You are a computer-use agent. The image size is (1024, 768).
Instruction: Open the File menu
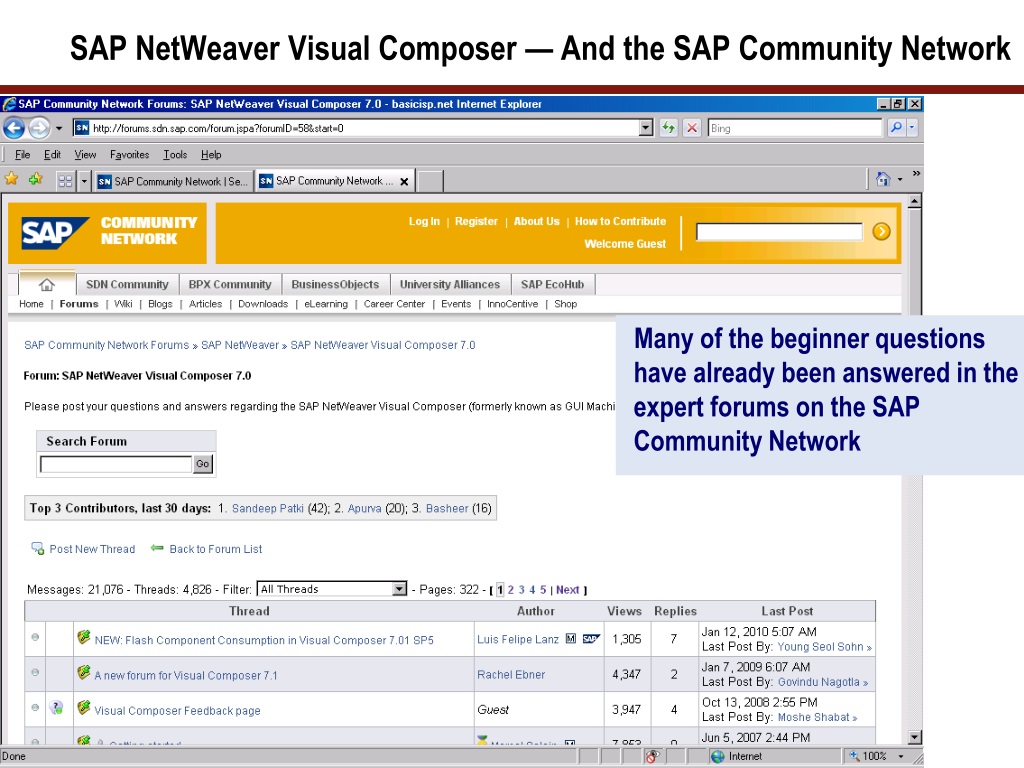pyautogui.click(x=22, y=155)
